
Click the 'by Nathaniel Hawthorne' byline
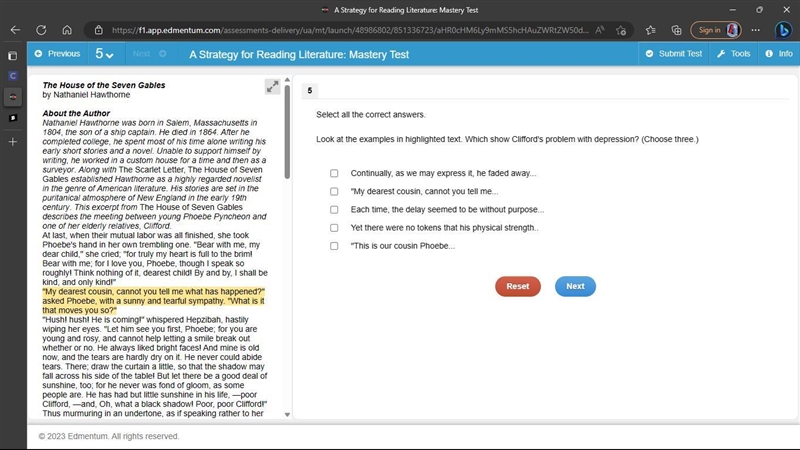(86, 95)
